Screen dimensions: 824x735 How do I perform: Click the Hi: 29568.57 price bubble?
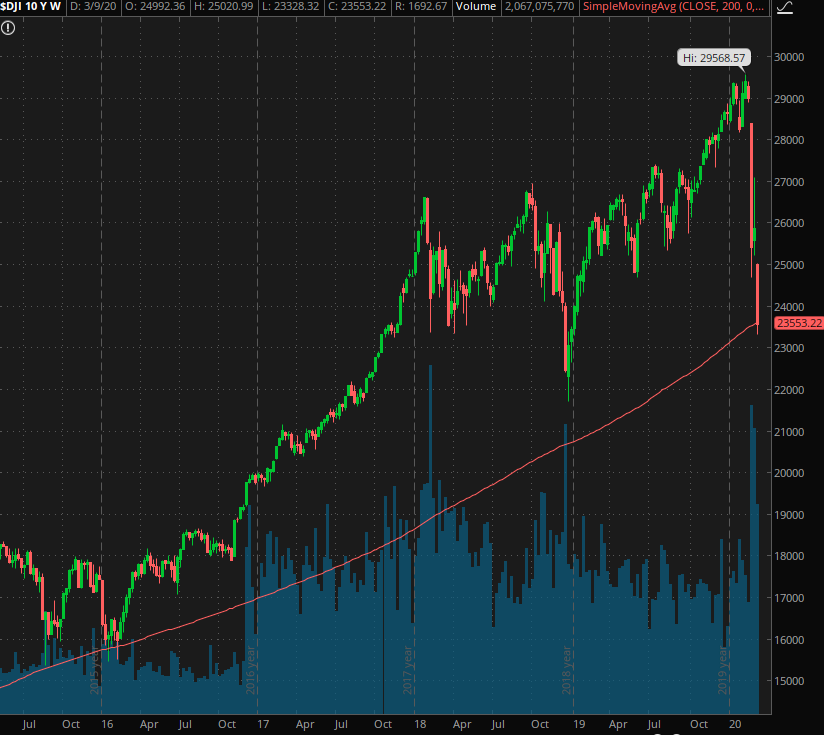pyautogui.click(x=714, y=59)
